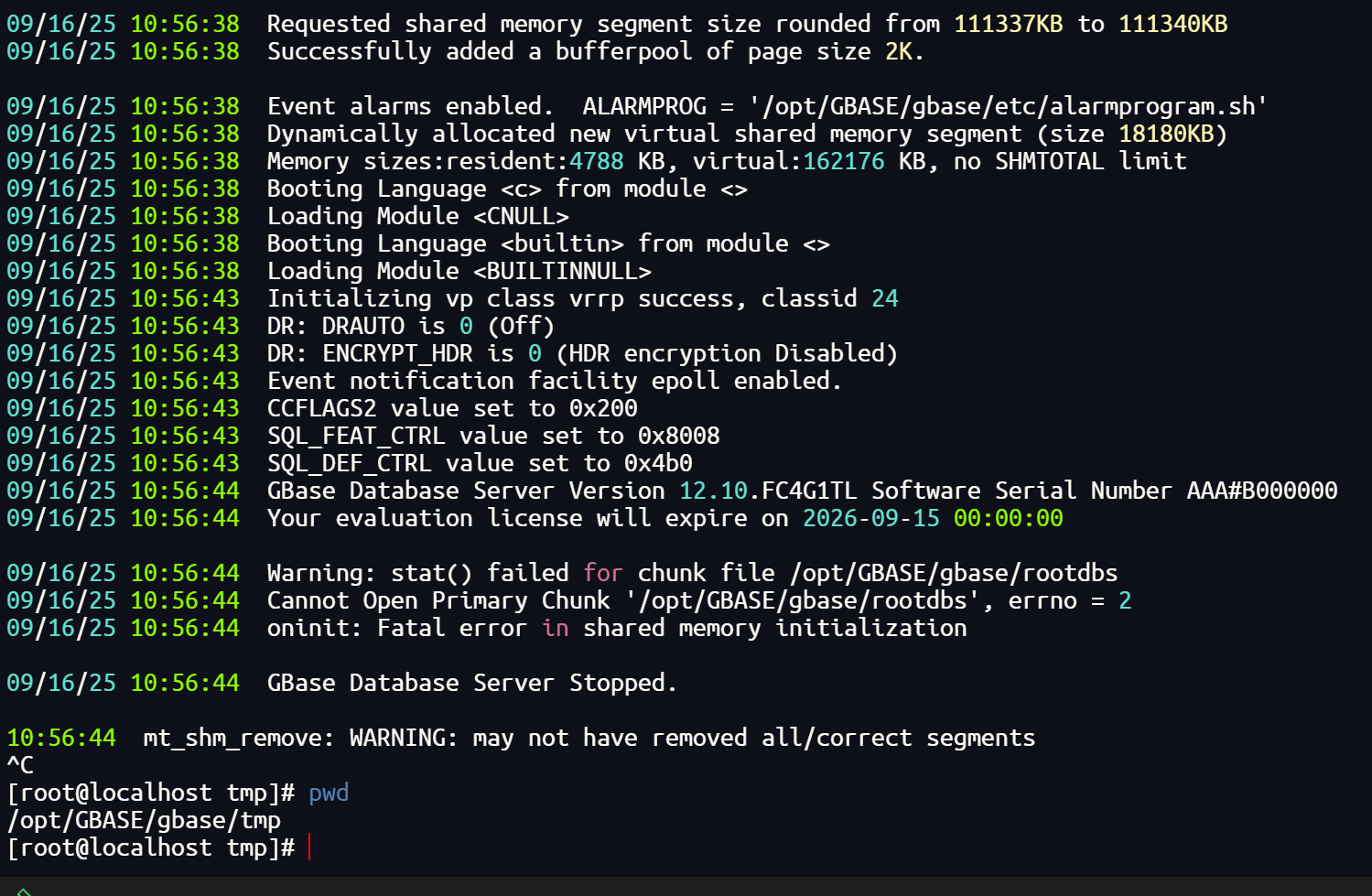
Task: Click the SQL_DEF_CTRL value 0x4b0
Action: 658,463
